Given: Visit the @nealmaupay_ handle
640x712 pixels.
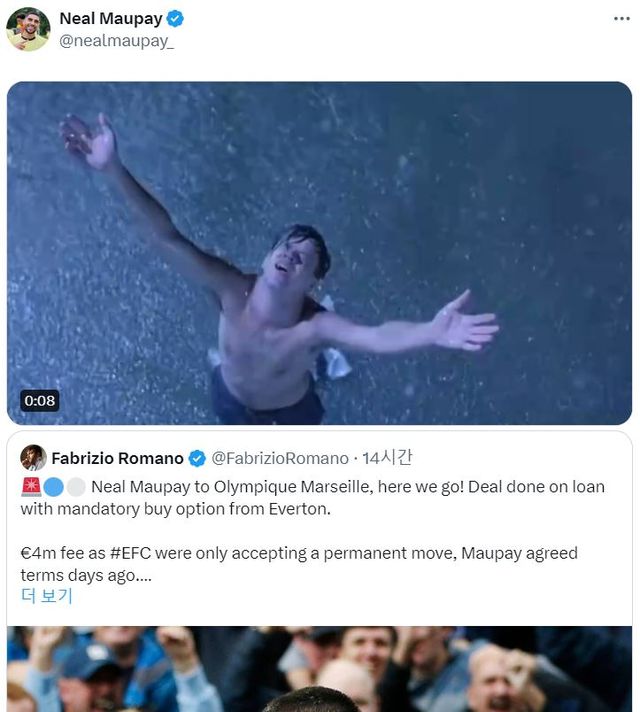Looking at the screenshot, I should click(116, 42).
